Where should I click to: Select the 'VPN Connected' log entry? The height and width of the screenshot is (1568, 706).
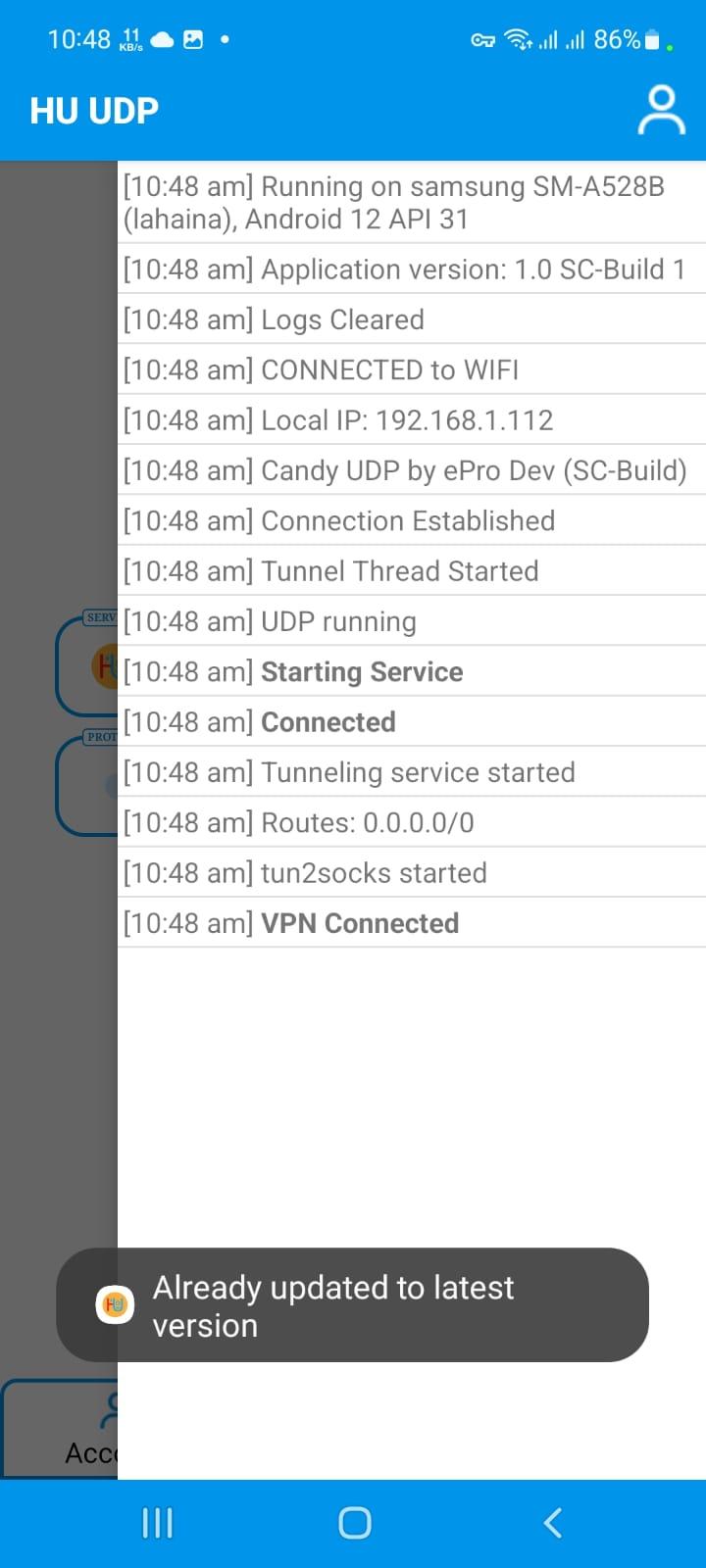click(x=412, y=922)
